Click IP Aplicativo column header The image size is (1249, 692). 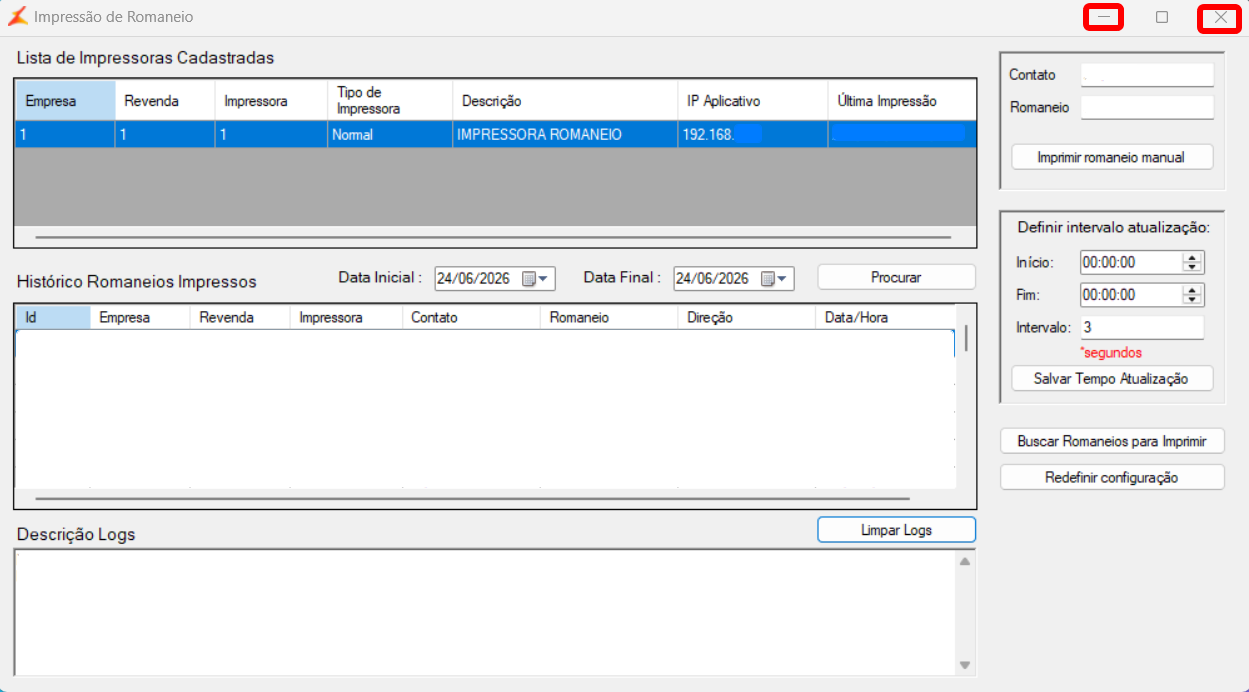(753, 101)
